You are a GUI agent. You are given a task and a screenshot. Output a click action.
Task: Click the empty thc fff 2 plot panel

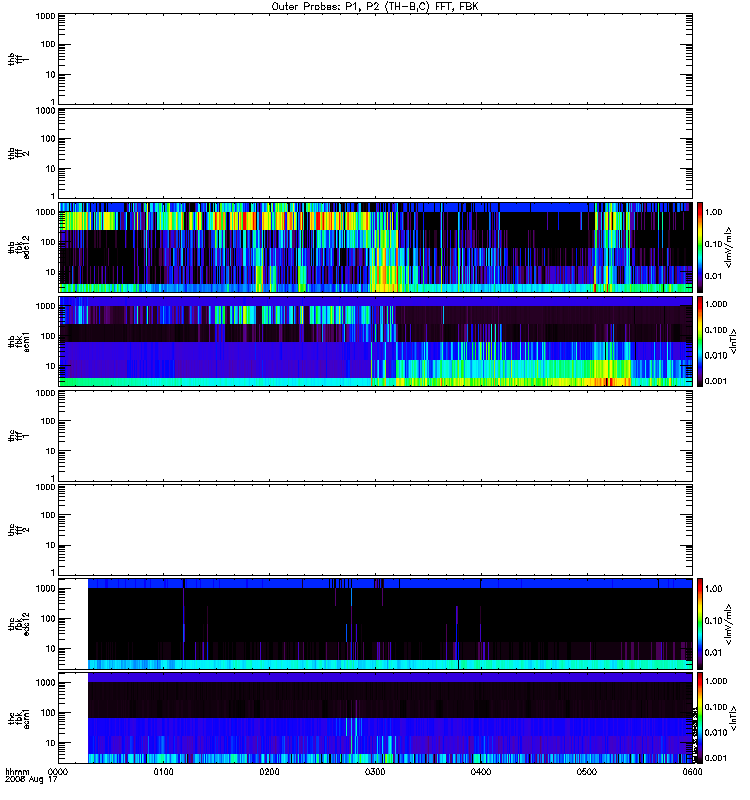[x=376, y=530]
